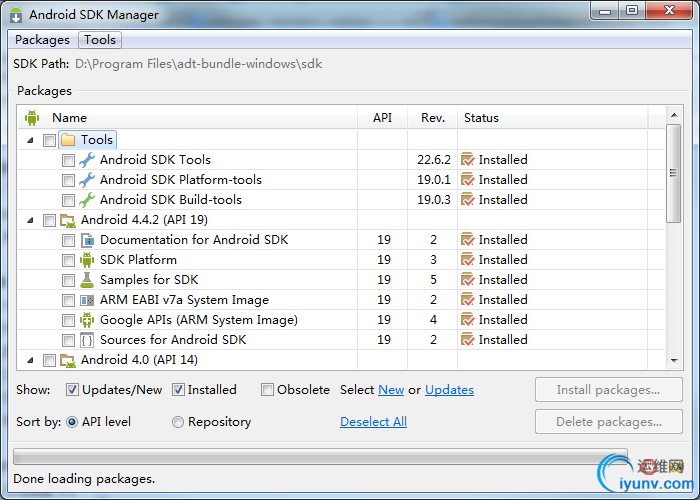
Task: Select the API level sort radio button
Action: click(72, 422)
